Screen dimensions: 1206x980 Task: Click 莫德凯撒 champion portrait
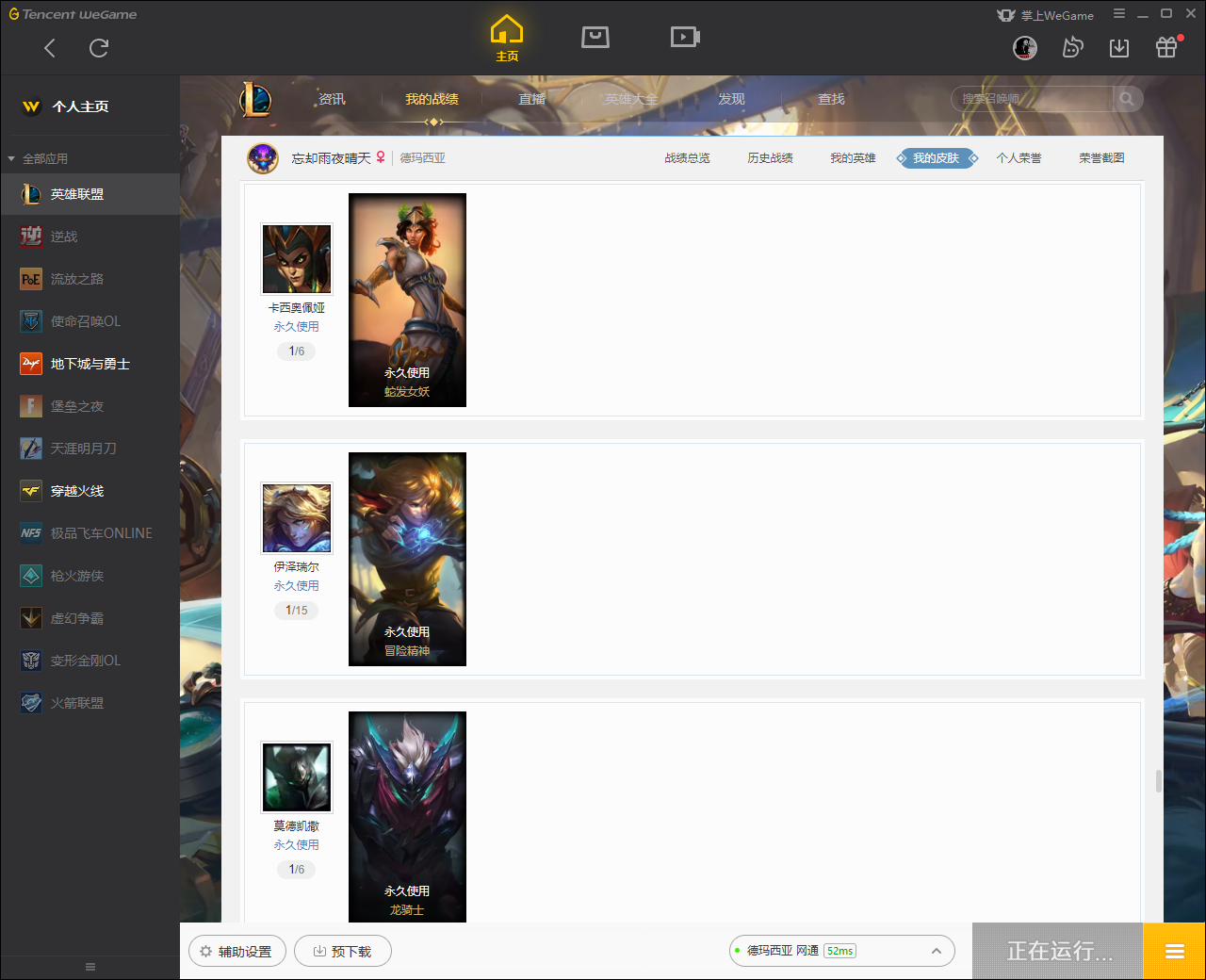click(x=297, y=777)
